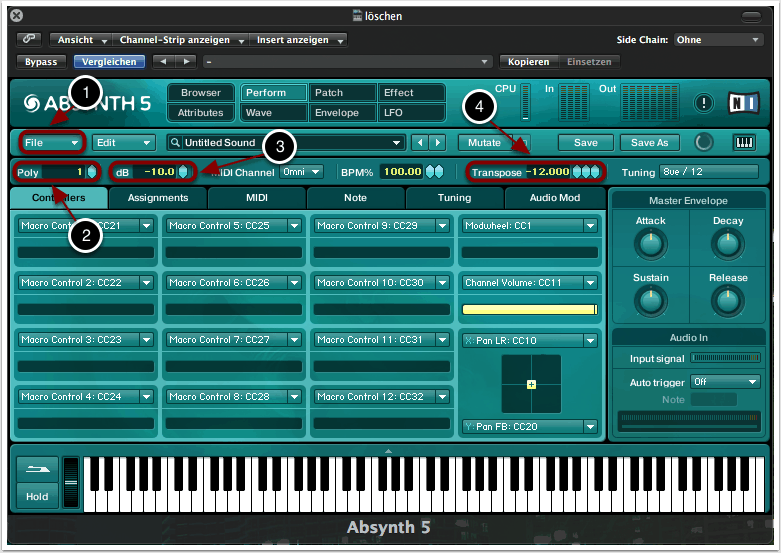Click the Attack knob in Master Envelope
Viewport: 781px width, 553px height.
(651, 243)
